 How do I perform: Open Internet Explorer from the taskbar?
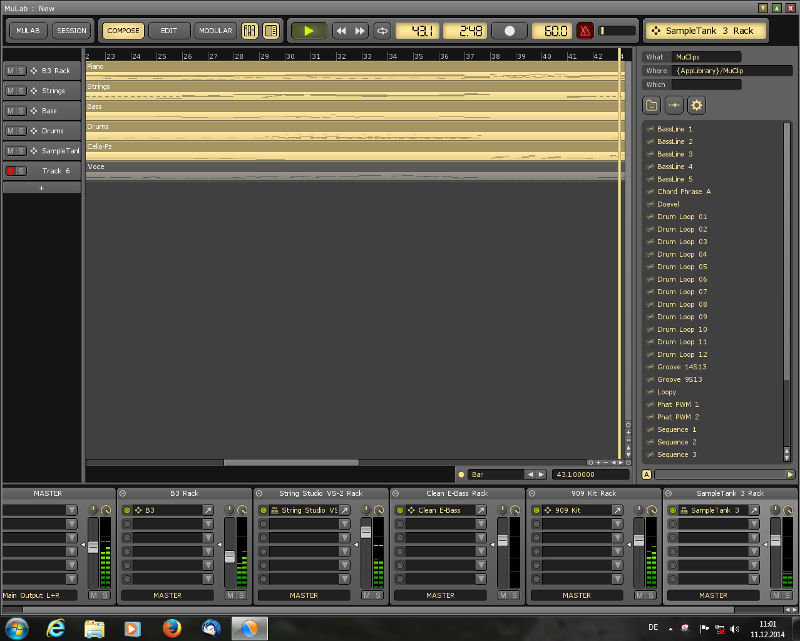pos(56,628)
